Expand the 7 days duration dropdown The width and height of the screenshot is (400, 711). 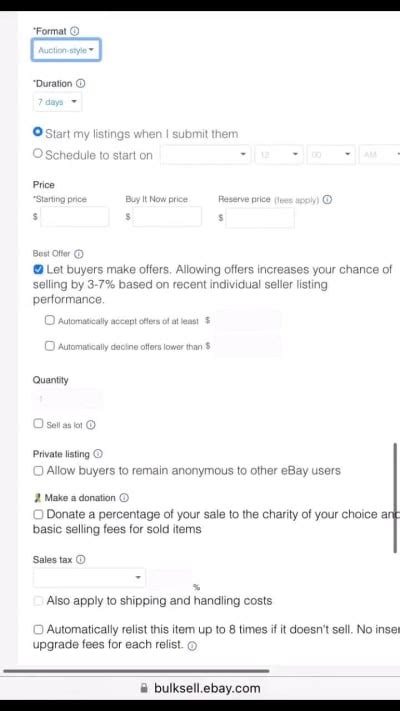pos(57,102)
